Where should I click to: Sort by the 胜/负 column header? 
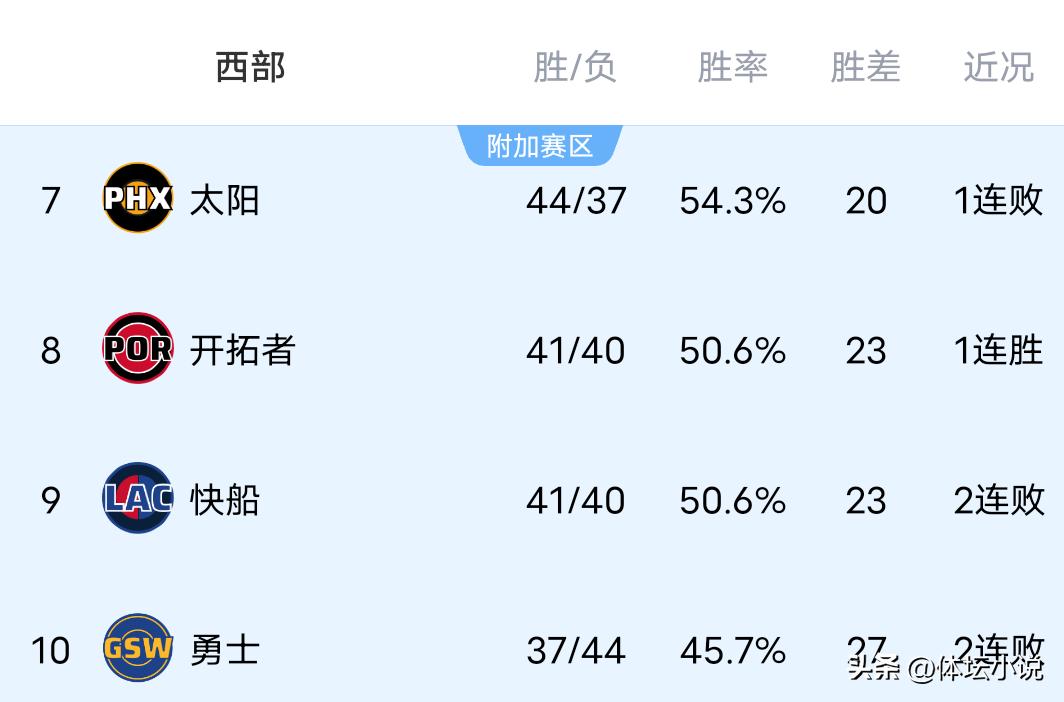tap(575, 67)
